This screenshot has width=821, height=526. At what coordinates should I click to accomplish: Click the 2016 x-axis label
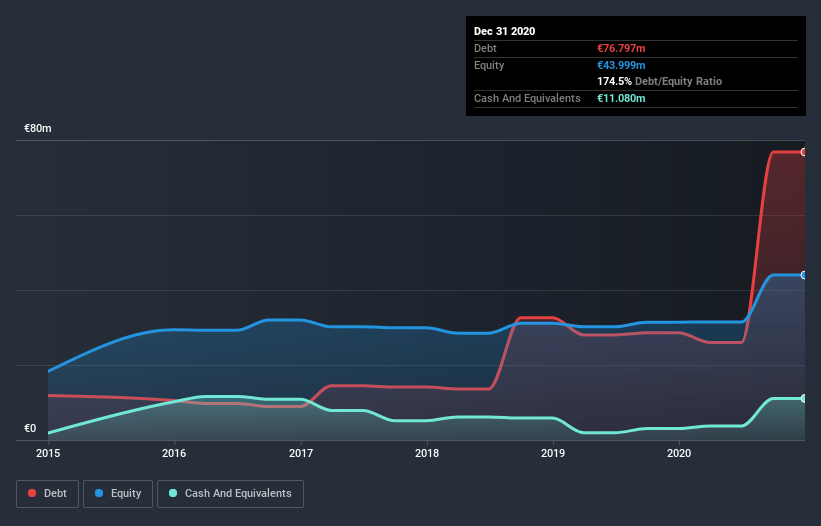(174, 453)
